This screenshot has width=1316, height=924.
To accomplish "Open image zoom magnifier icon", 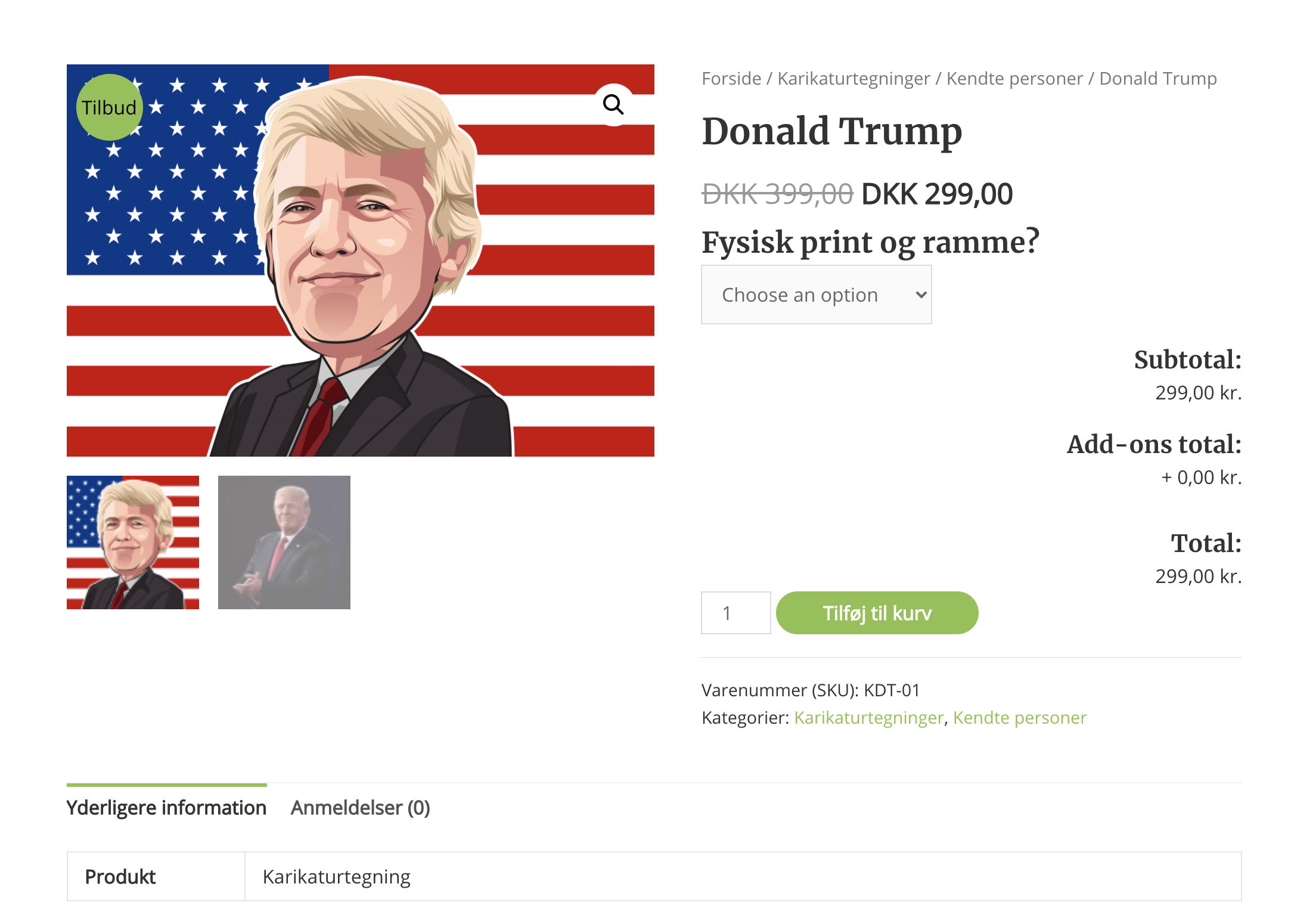I will coord(613,105).
